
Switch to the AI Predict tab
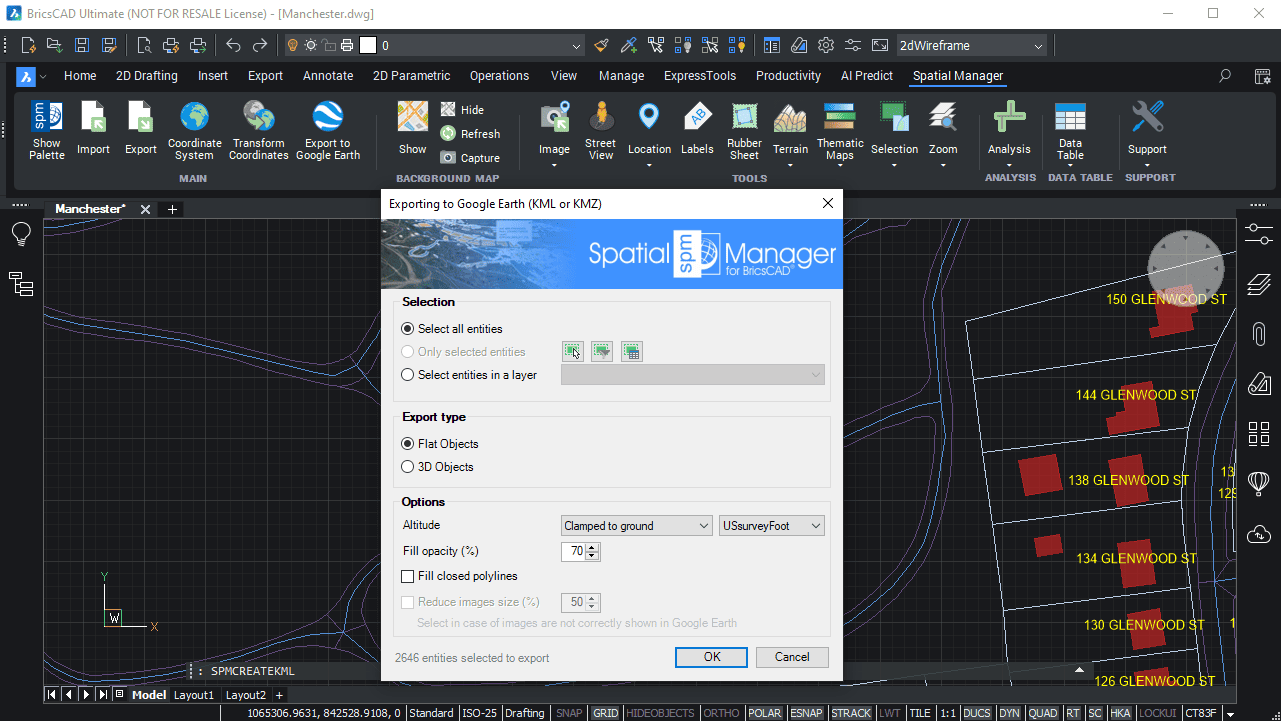click(867, 76)
